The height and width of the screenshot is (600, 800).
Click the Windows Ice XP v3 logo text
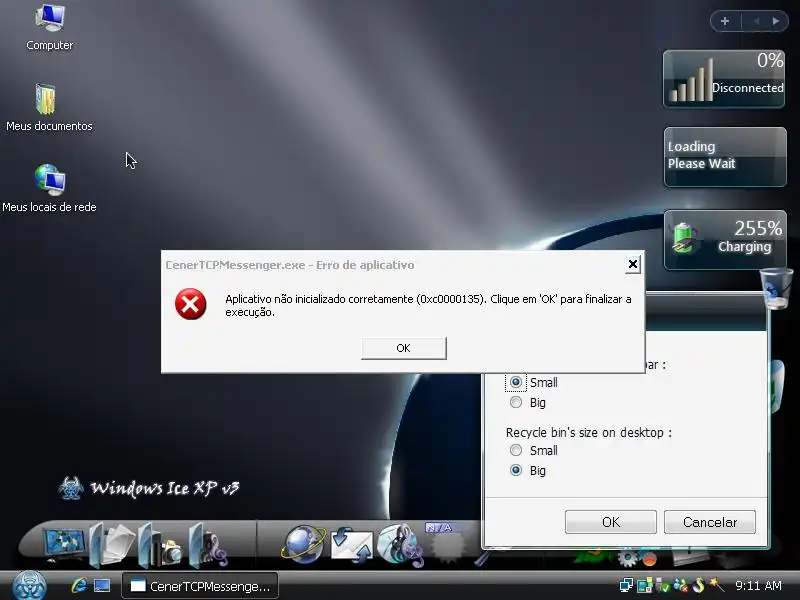165,488
